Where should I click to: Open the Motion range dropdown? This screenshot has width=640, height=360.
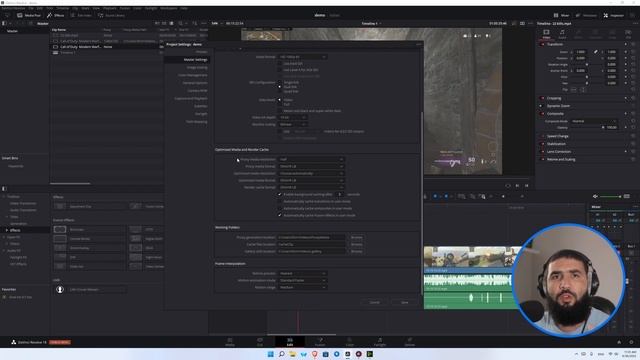[302, 287]
